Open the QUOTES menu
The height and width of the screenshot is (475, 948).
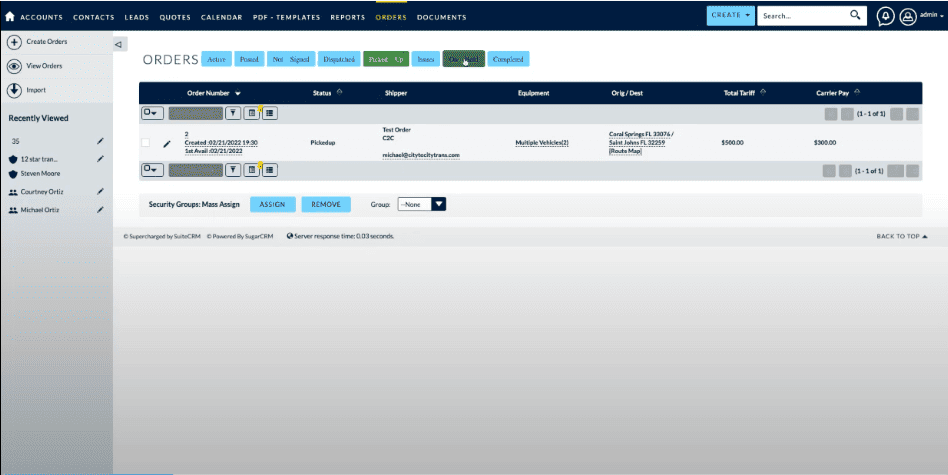point(175,18)
